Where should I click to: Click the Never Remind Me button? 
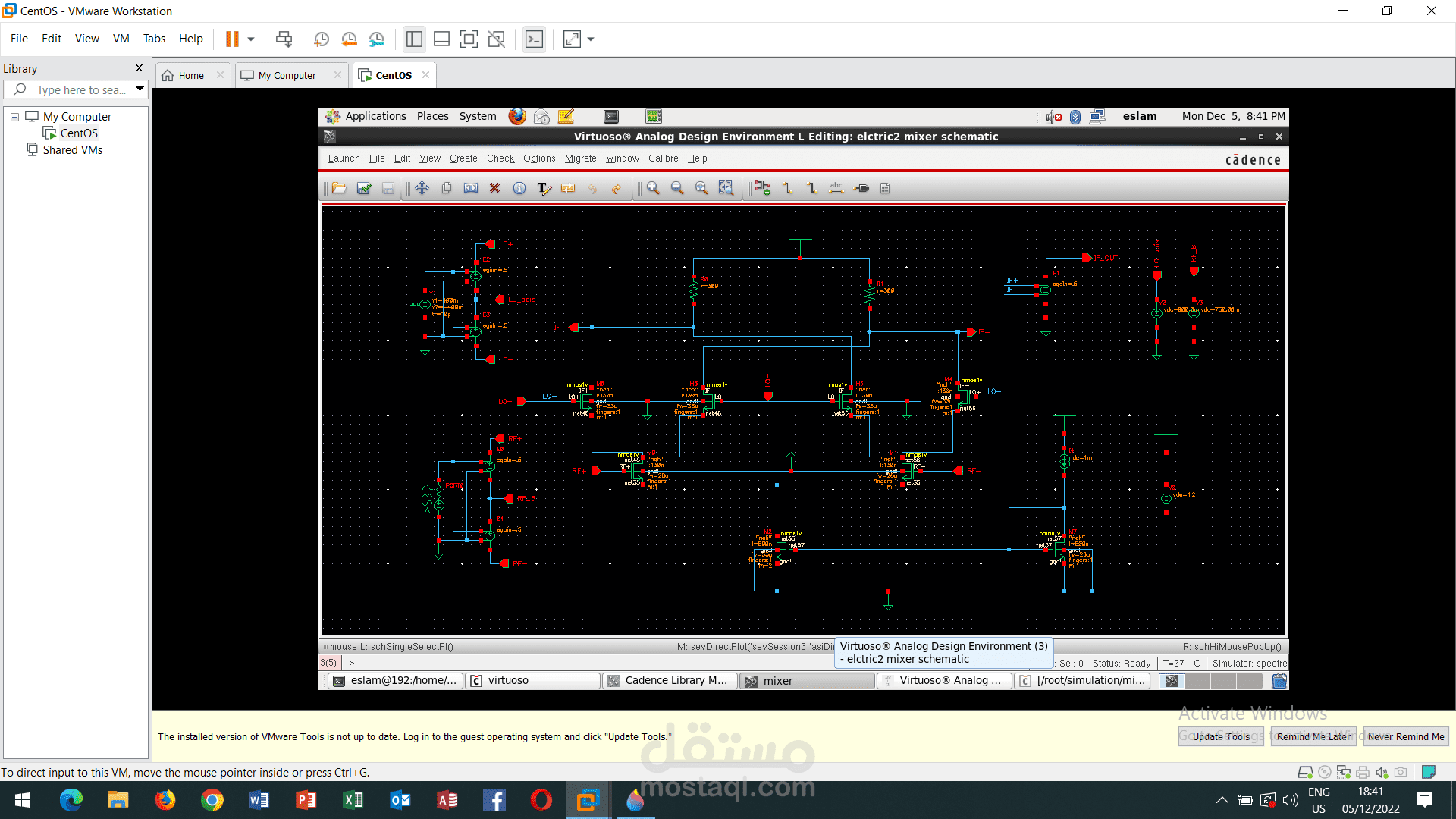pyautogui.click(x=1406, y=736)
